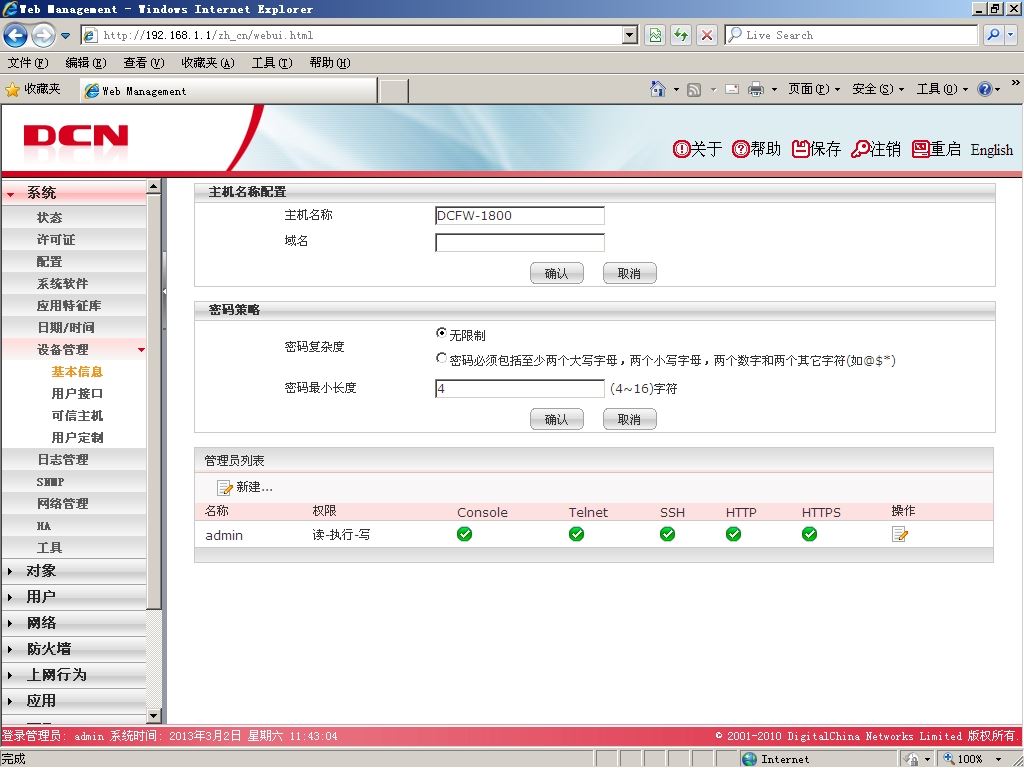Click the read mail icon
Image resolution: width=1024 pixels, height=768 pixels.
pos(732,89)
